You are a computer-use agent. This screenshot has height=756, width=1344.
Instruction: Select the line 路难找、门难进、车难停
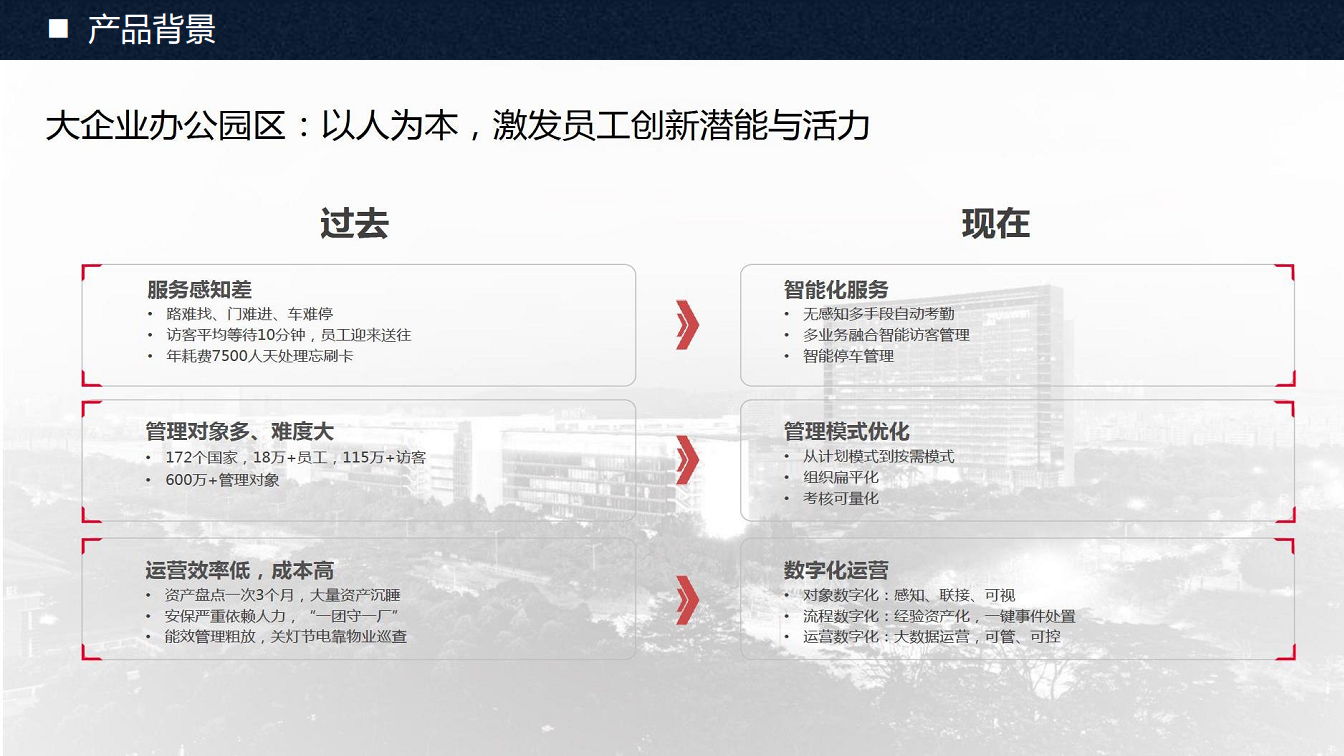point(249,314)
